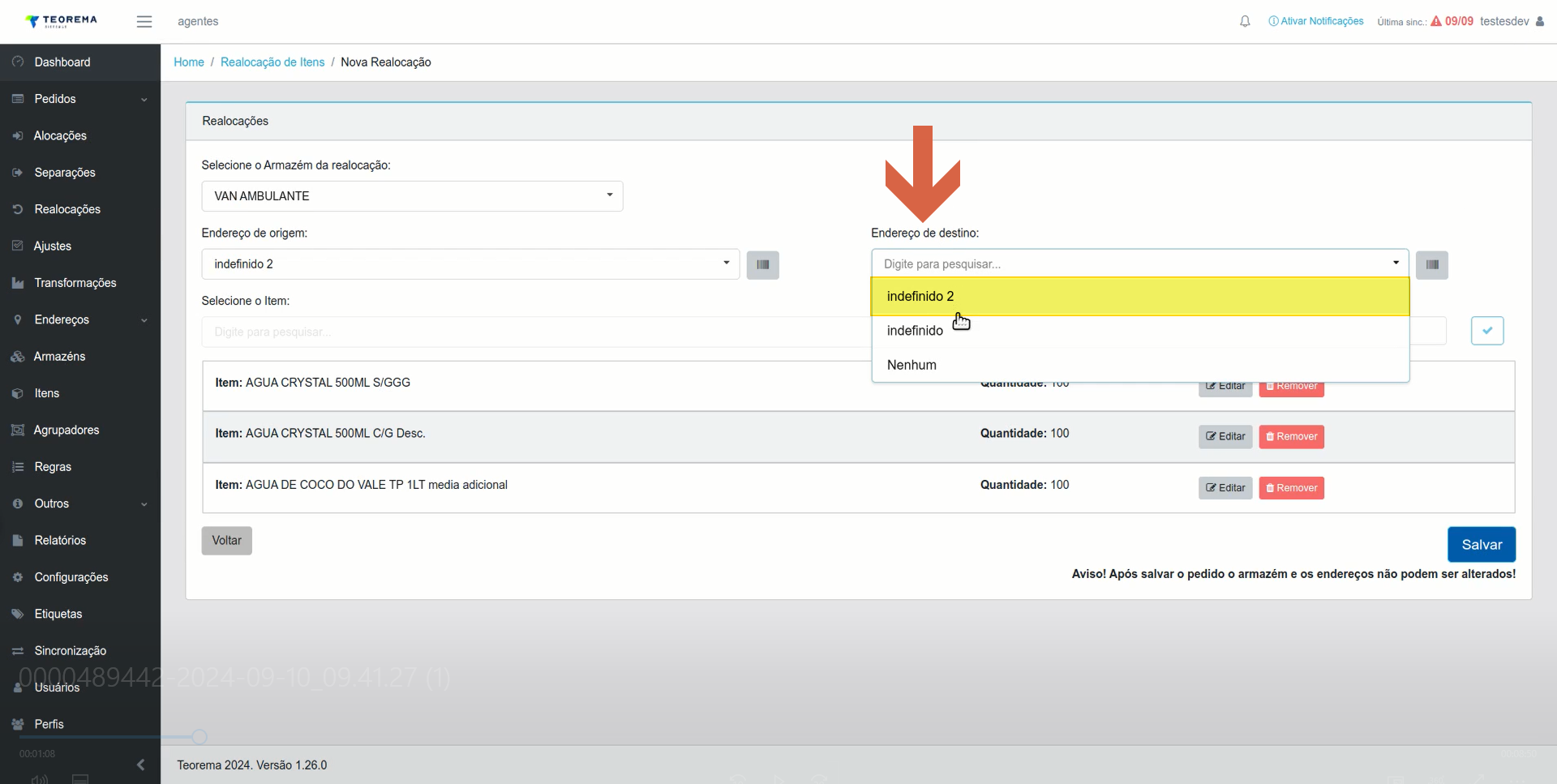Click the Voltar button
1557x784 pixels.
click(227, 541)
